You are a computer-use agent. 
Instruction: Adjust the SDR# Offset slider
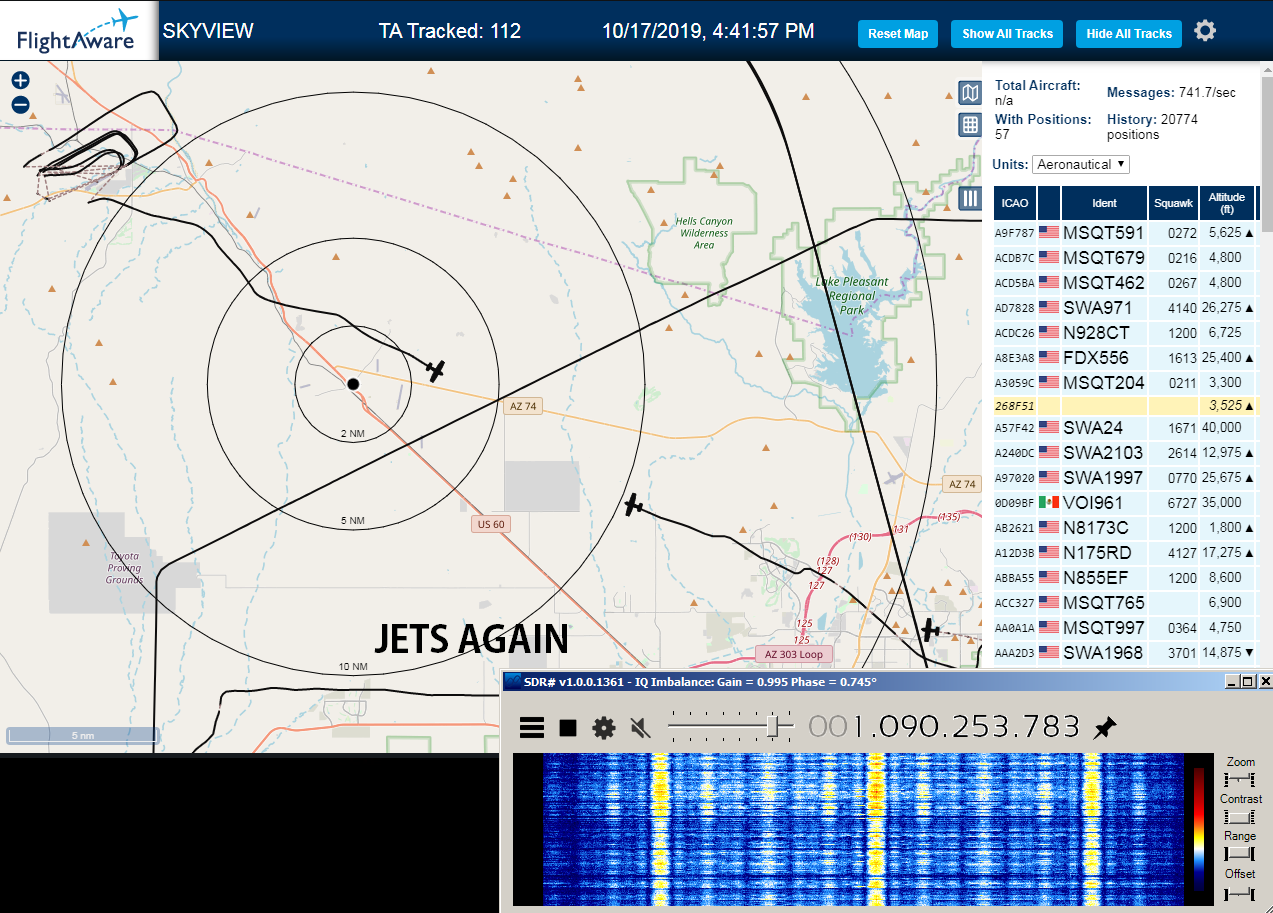1239,892
